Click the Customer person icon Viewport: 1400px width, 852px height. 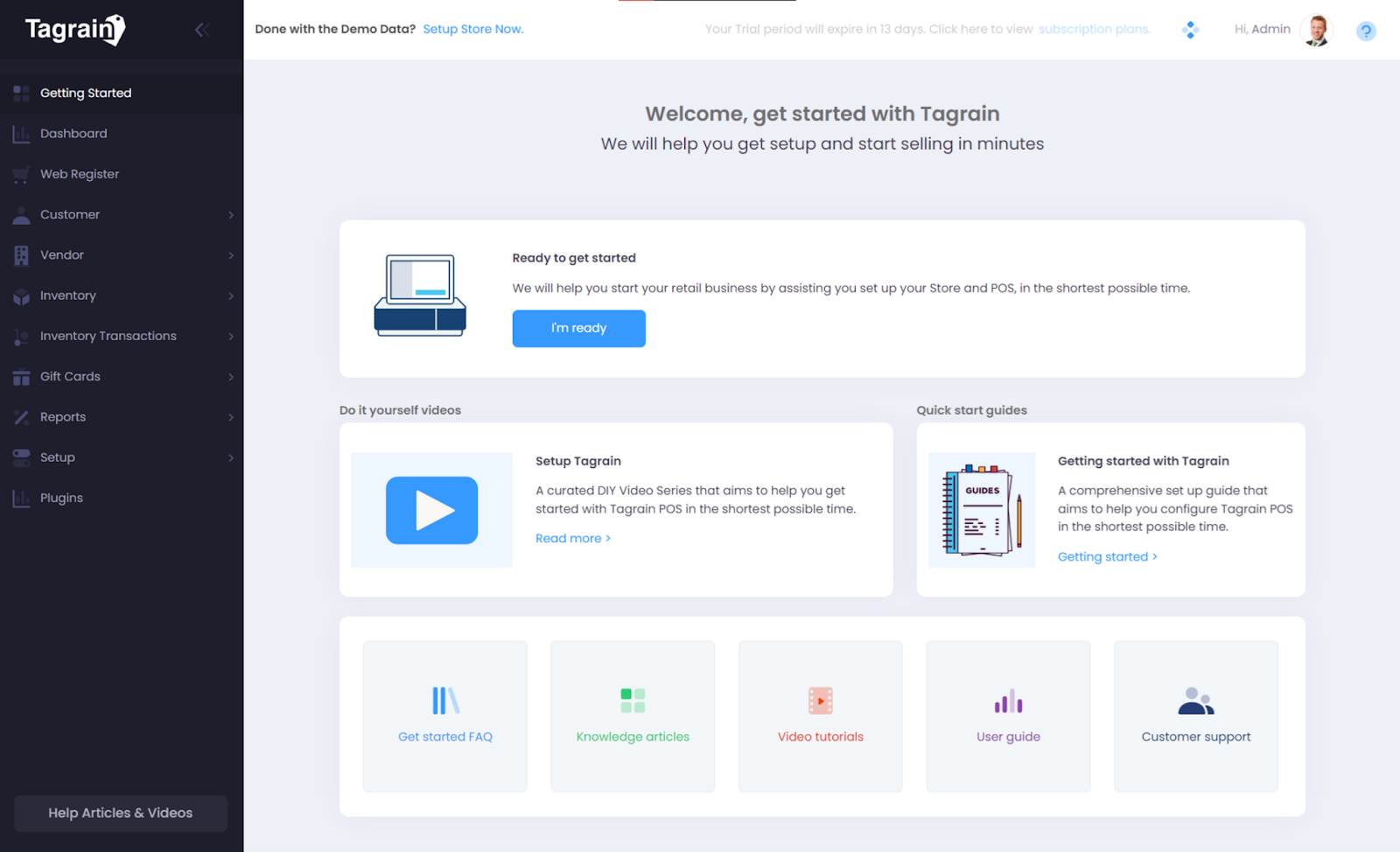(21, 215)
